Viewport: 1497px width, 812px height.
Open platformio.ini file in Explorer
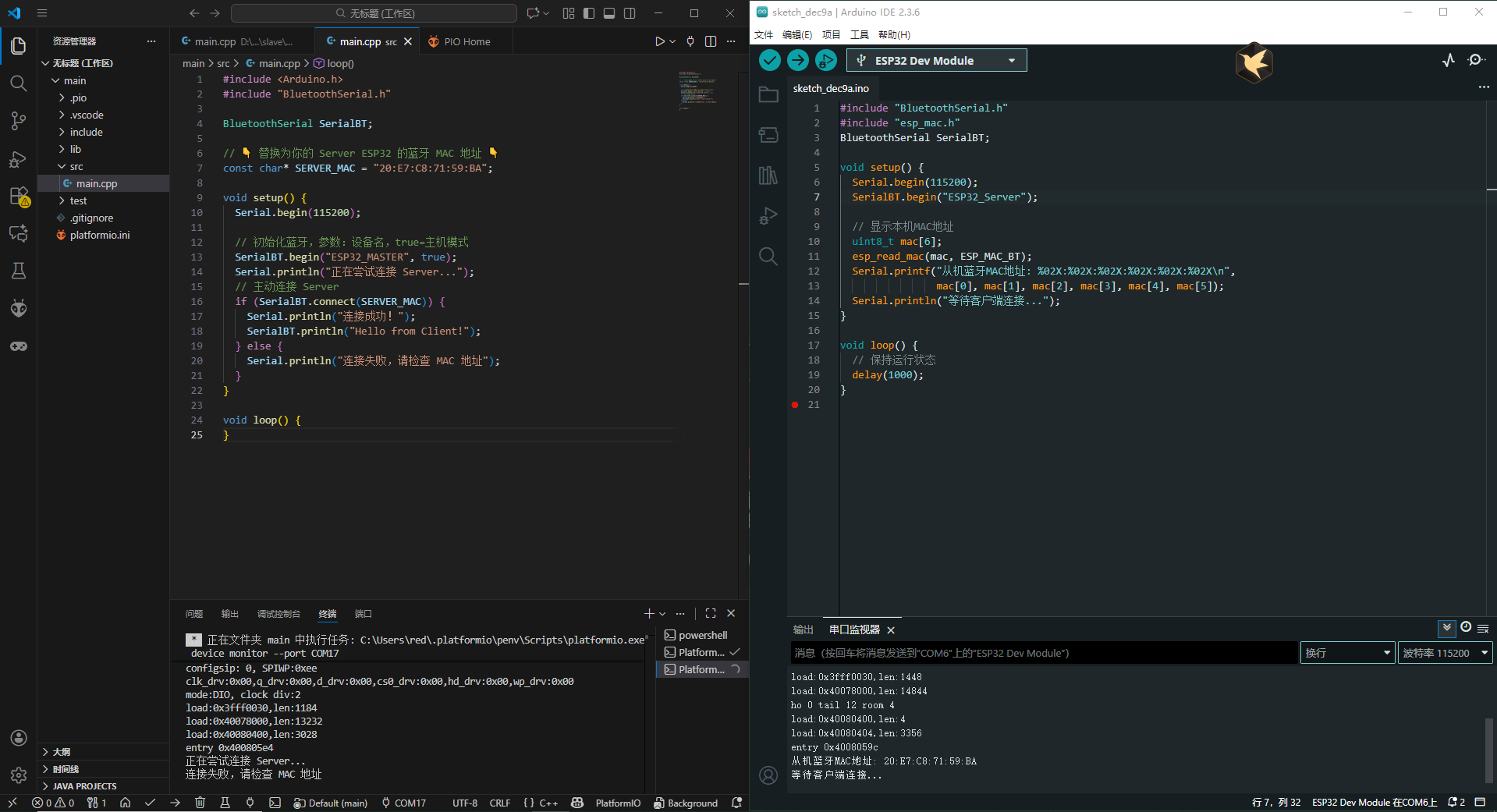[100, 235]
